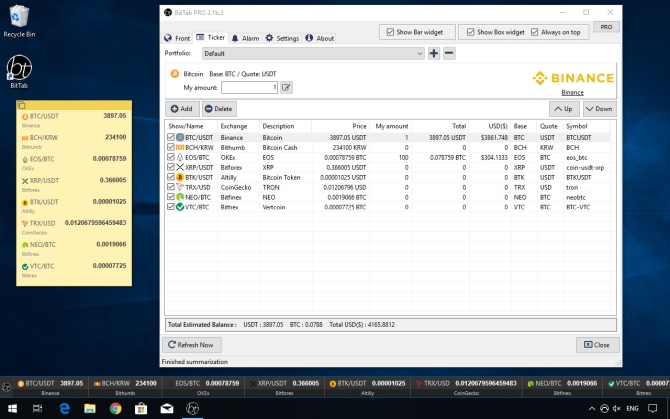Uncheck the BTK/USDT show checkbox

tap(171, 177)
